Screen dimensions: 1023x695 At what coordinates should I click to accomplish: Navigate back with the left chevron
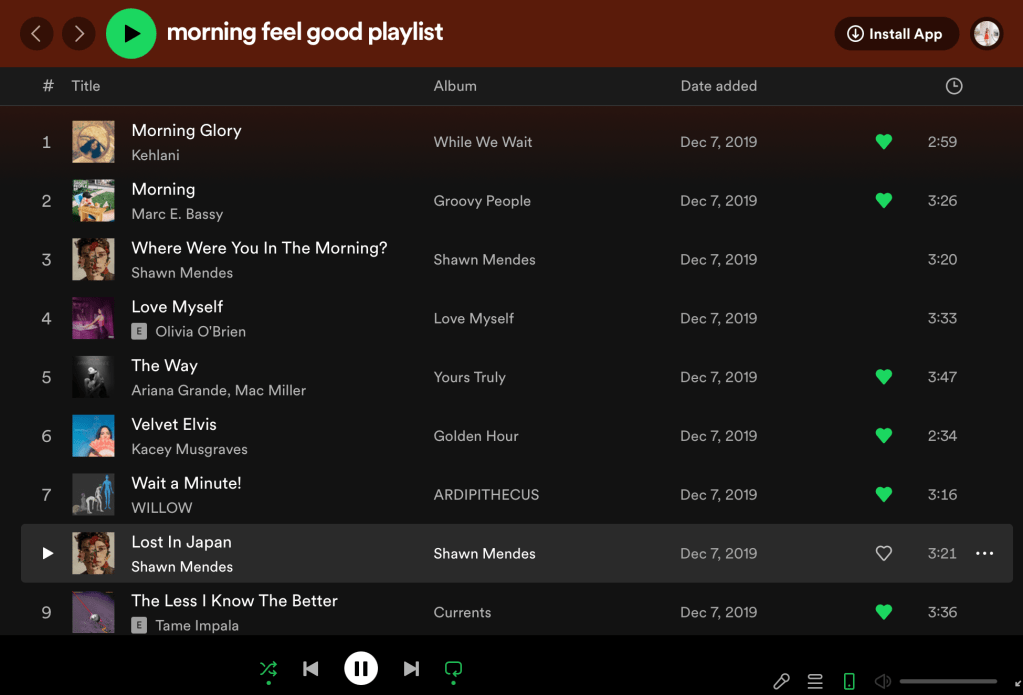click(x=37, y=33)
